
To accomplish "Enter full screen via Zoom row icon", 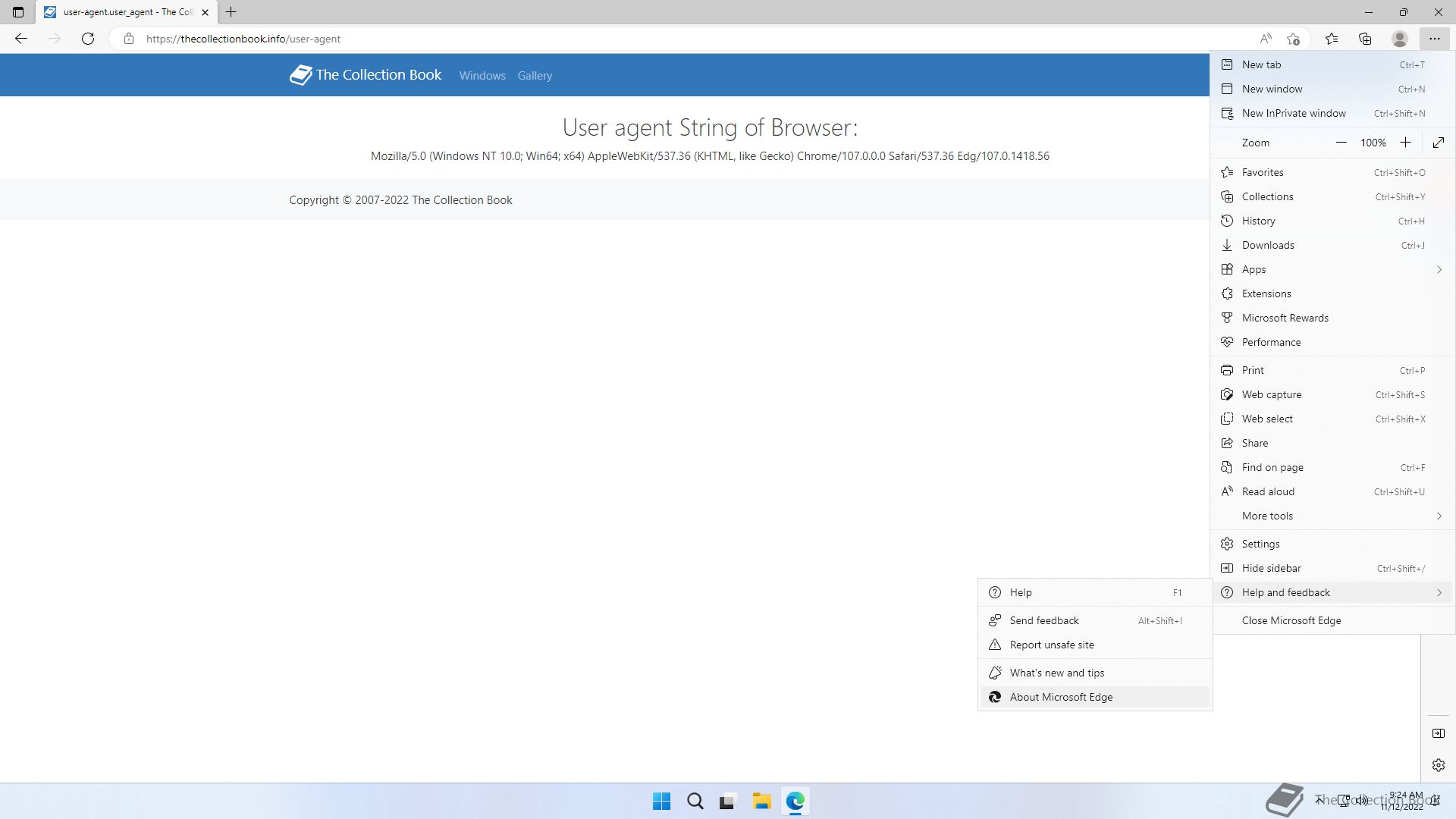I will (x=1439, y=143).
